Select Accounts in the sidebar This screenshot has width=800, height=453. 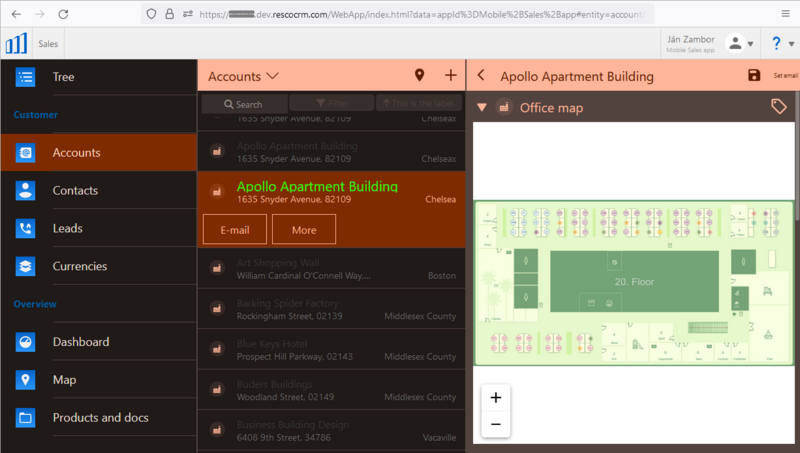point(98,152)
